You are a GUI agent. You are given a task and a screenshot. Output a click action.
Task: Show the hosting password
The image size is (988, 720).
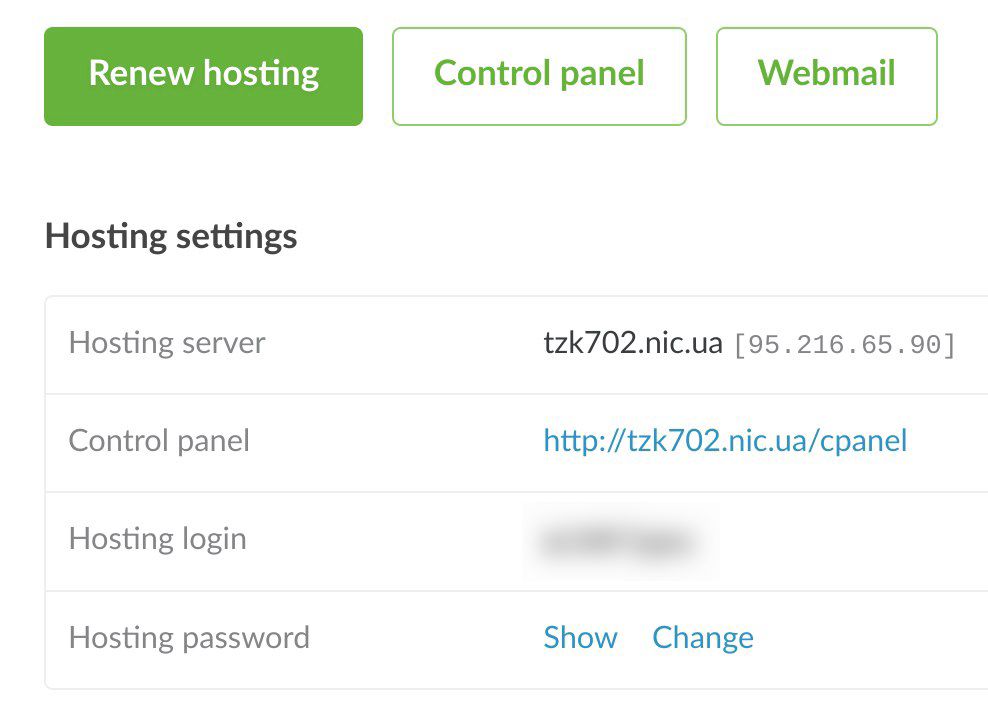click(580, 637)
